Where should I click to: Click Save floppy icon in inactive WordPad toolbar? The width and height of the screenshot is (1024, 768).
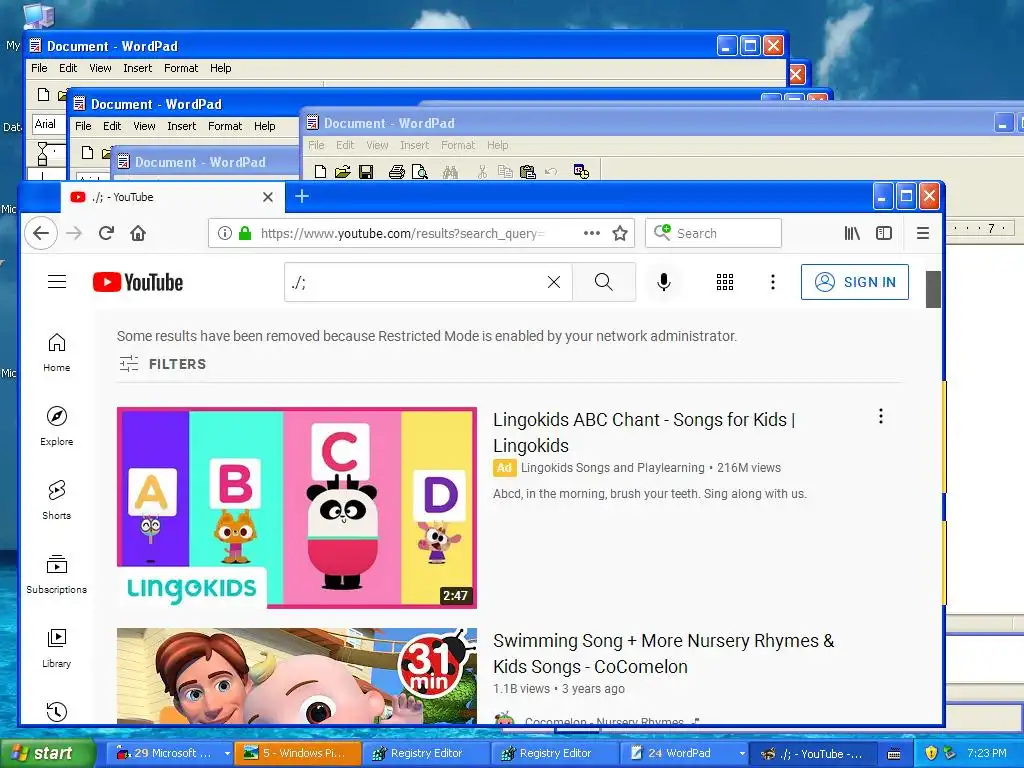366,172
